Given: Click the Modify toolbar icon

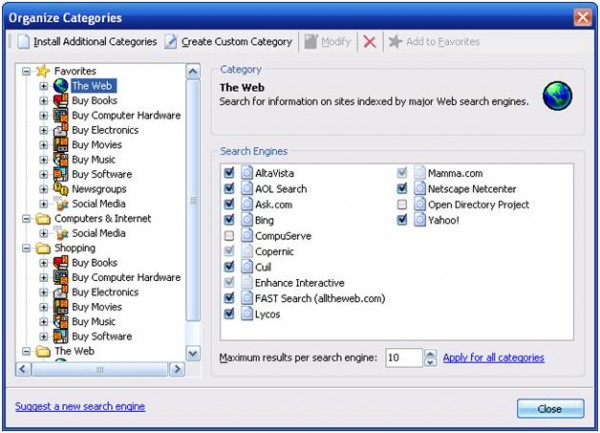Looking at the screenshot, I should point(311,41).
